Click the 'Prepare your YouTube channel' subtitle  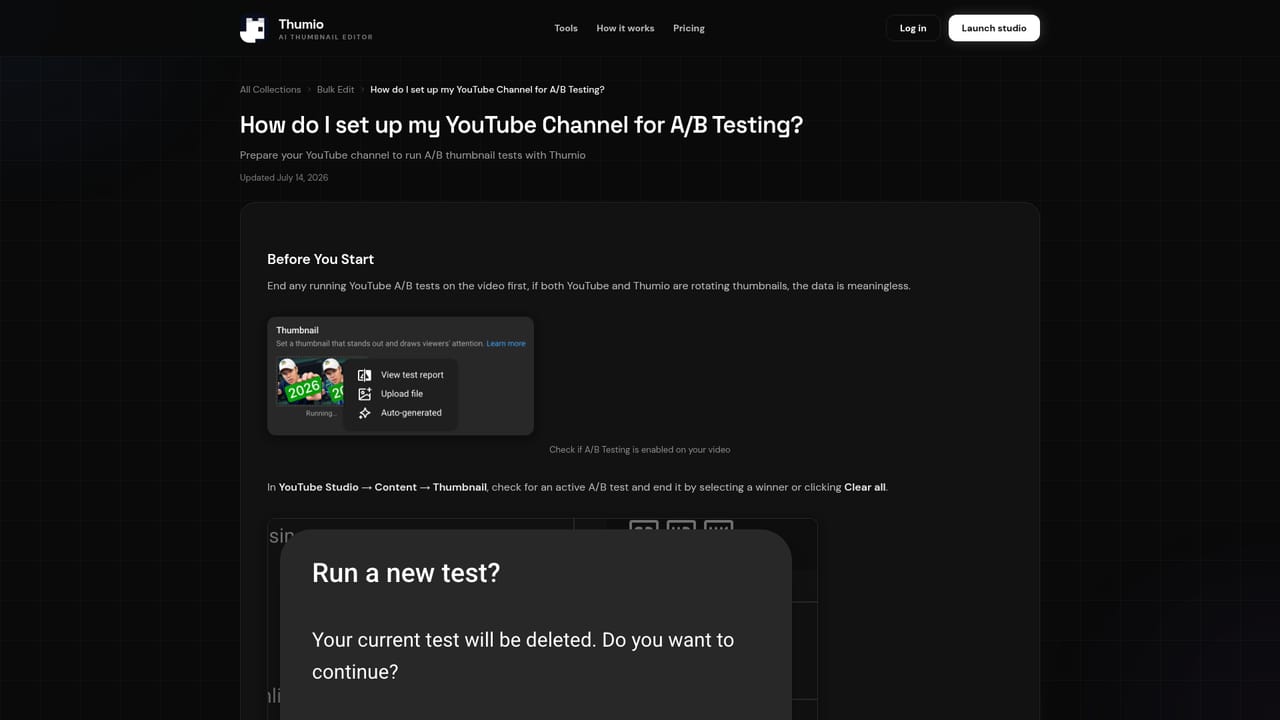[x=413, y=155]
